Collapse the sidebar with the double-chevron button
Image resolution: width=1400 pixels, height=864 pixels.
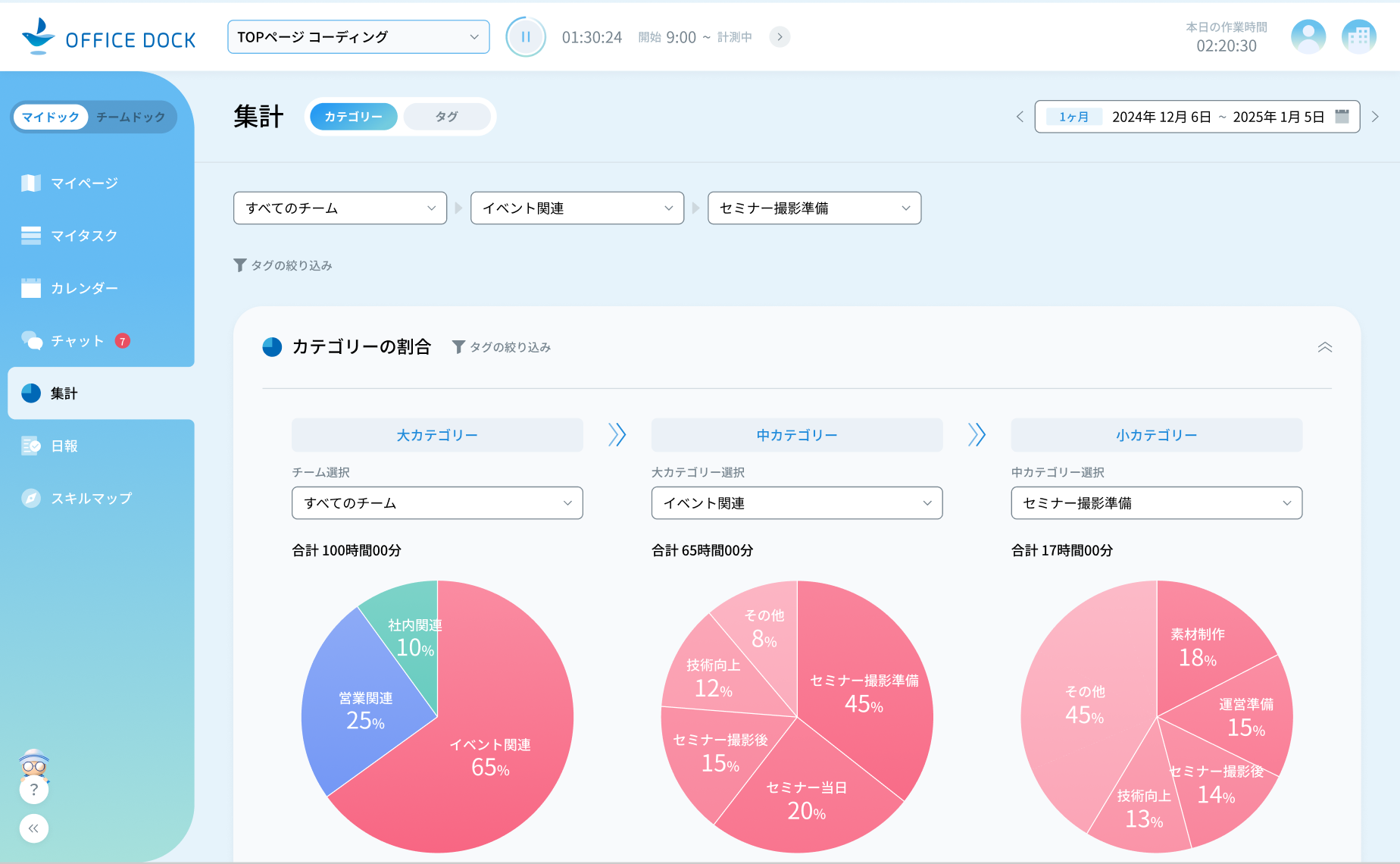coord(34,828)
